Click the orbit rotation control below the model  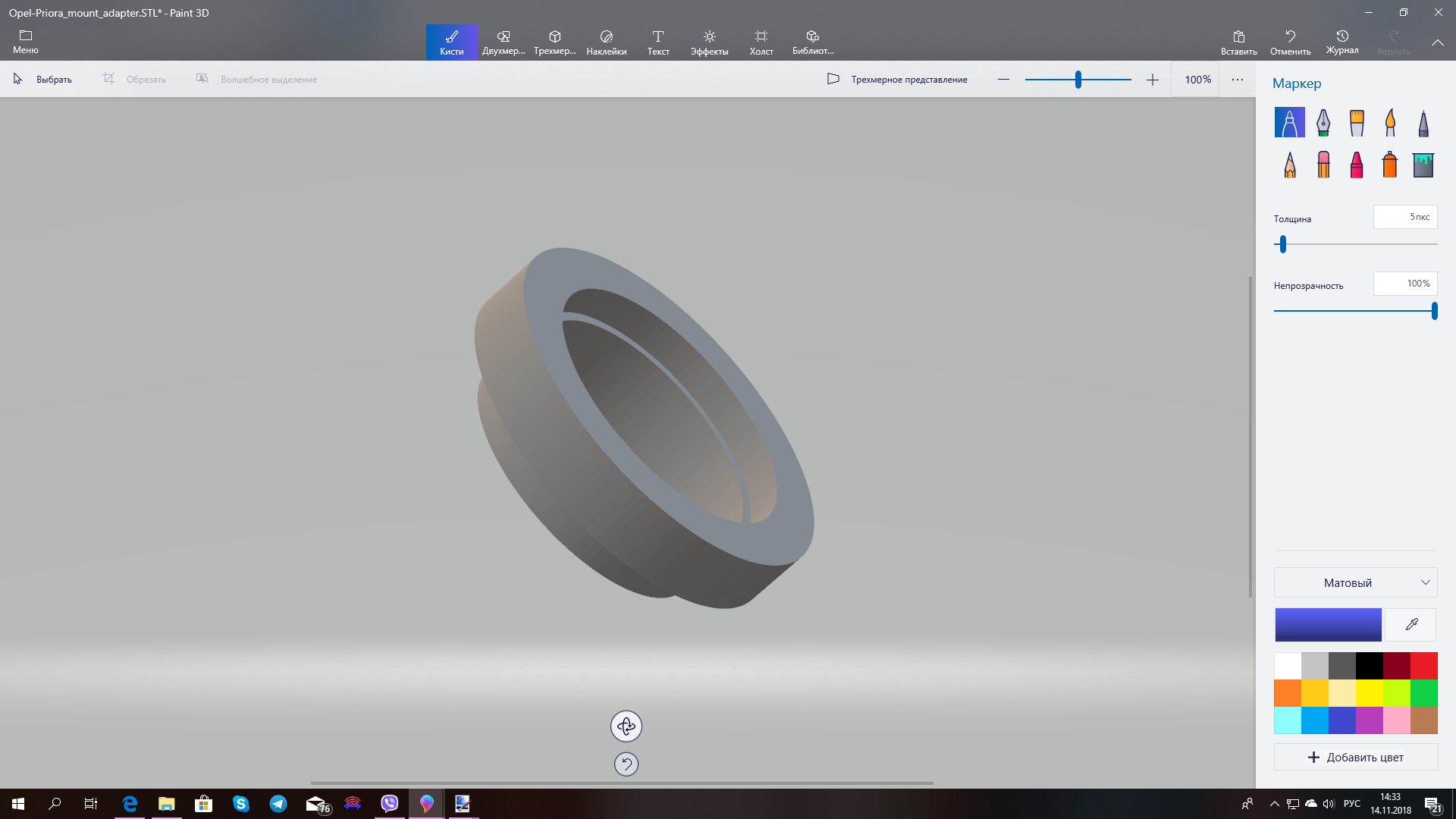coord(626,726)
